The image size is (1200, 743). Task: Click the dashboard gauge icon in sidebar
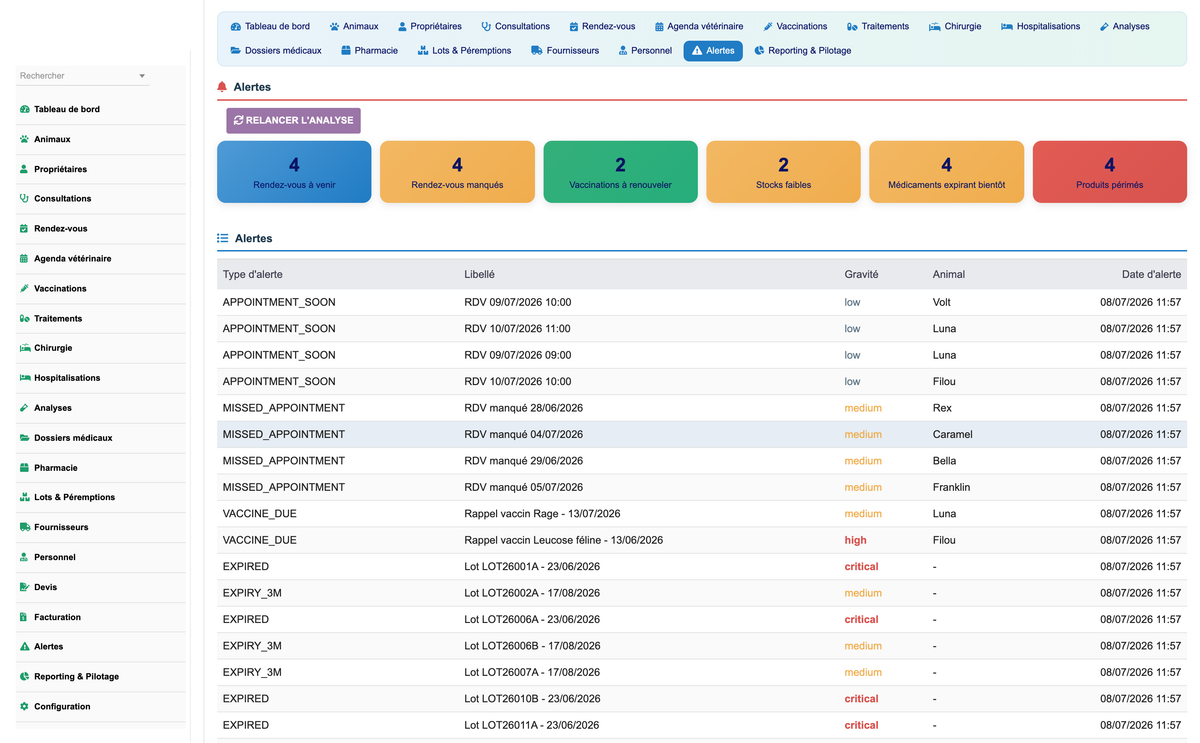(x=24, y=109)
